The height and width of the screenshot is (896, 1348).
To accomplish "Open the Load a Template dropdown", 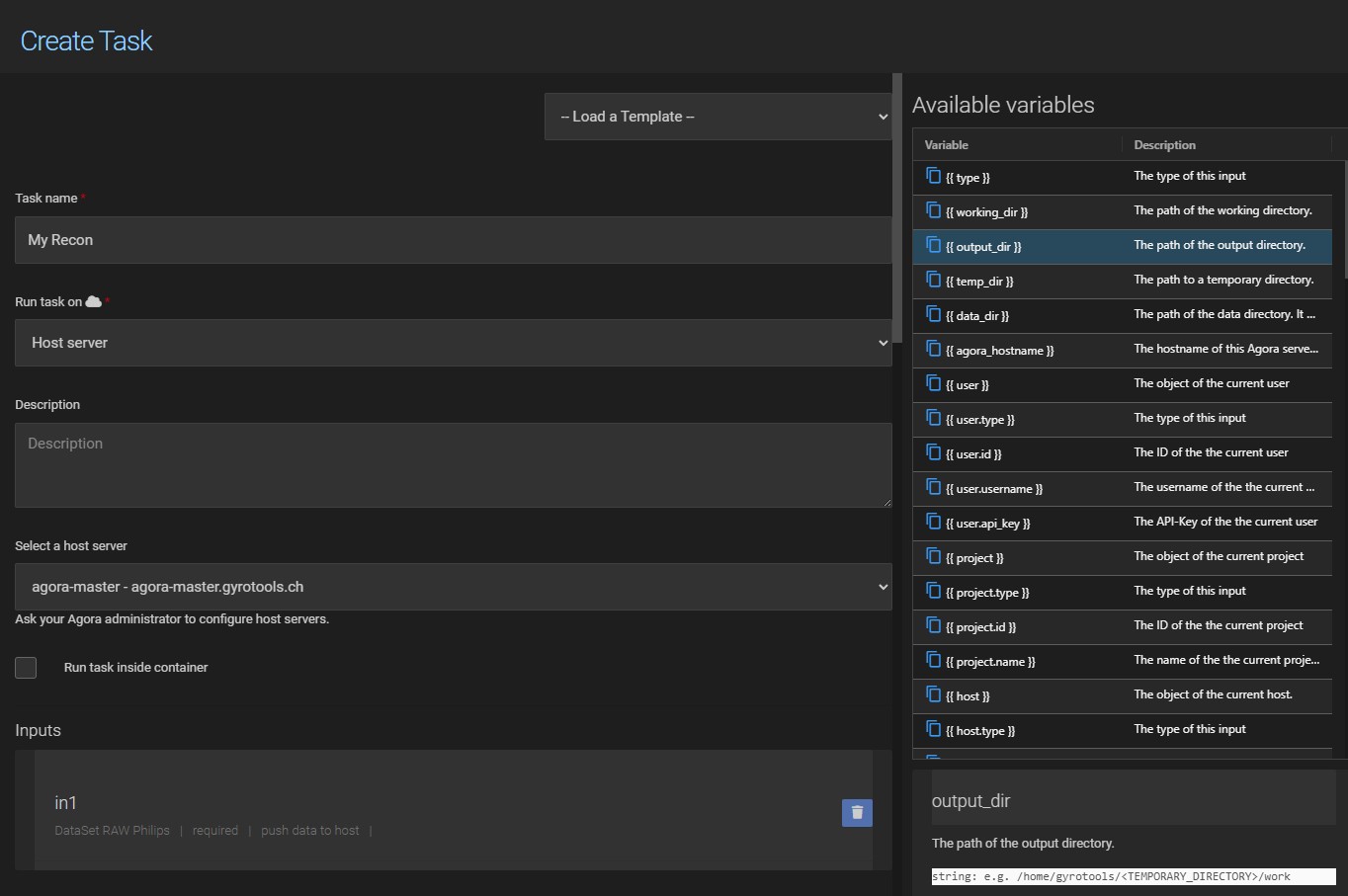I will point(717,117).
